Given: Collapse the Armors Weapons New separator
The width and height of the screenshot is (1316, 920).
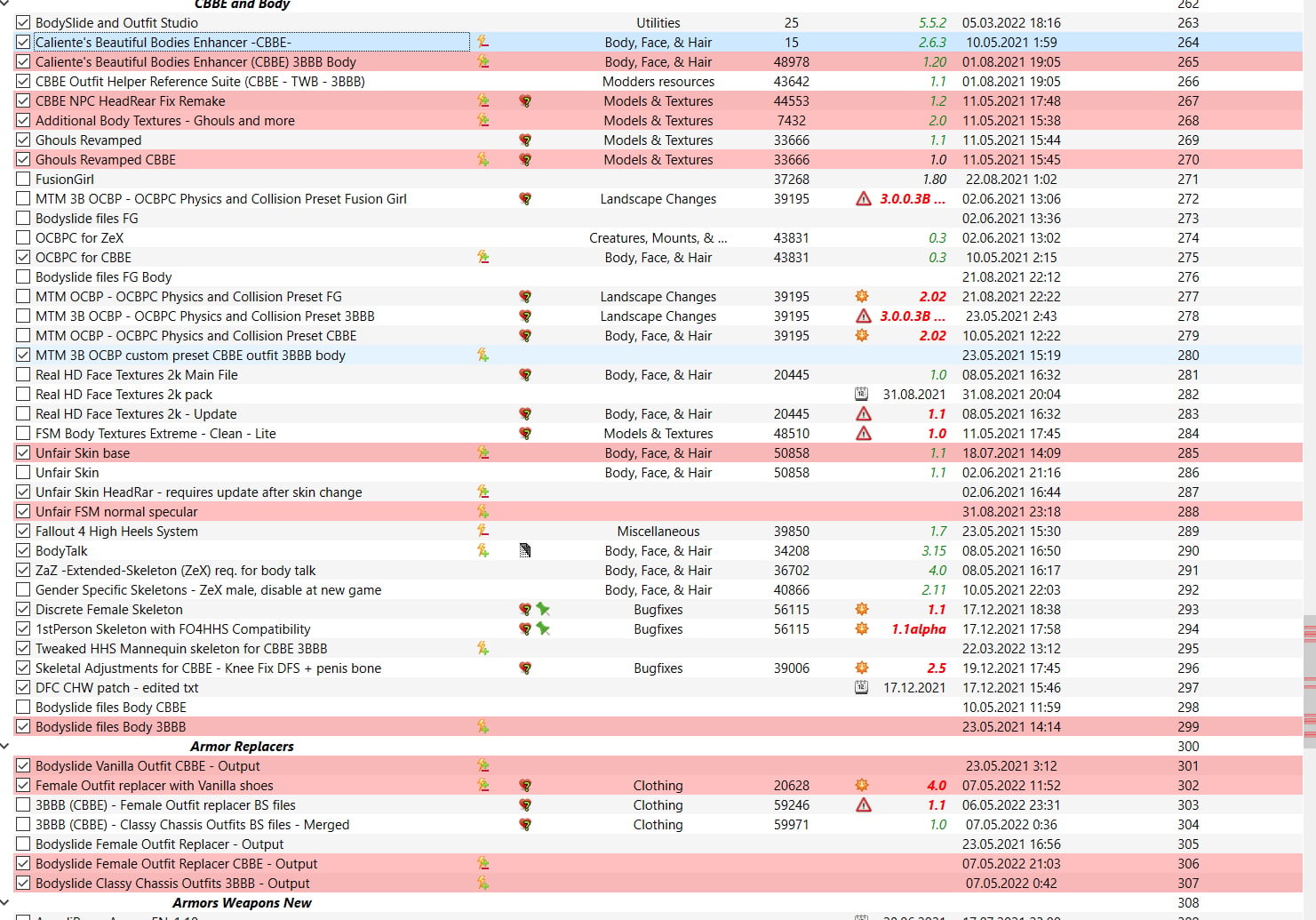Looking at the screenshot, I should pyautogui.click(x=5, y=903).
